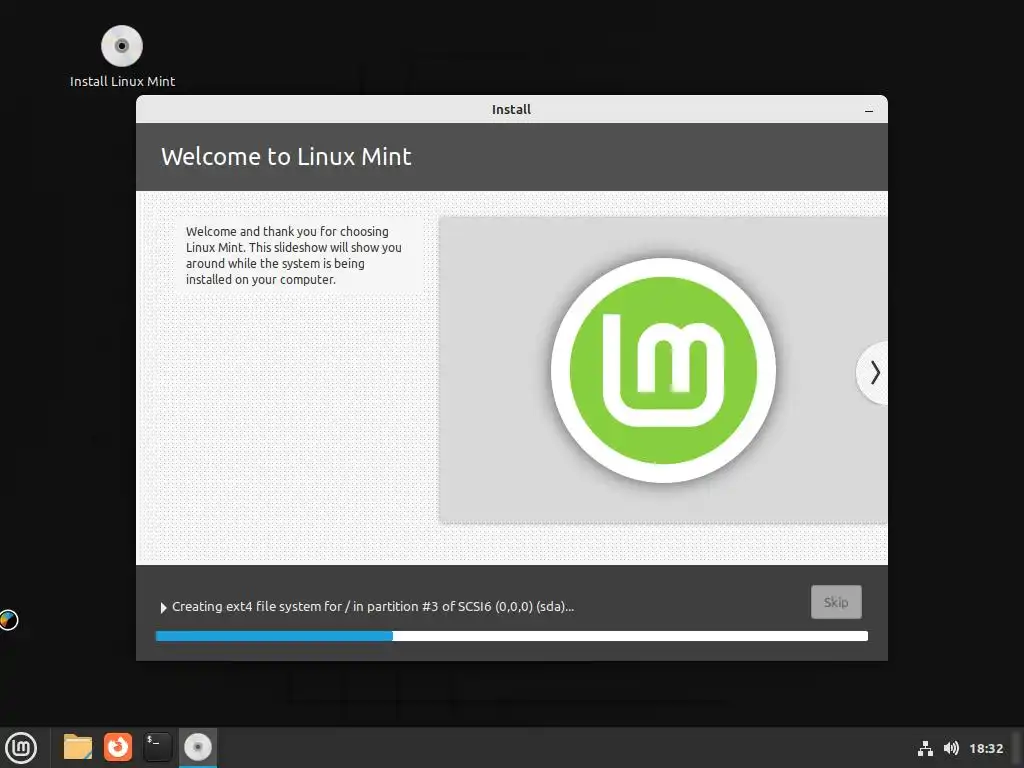Advance slideshow with the next arrow
1024x768 pixels.
point(874,373)
